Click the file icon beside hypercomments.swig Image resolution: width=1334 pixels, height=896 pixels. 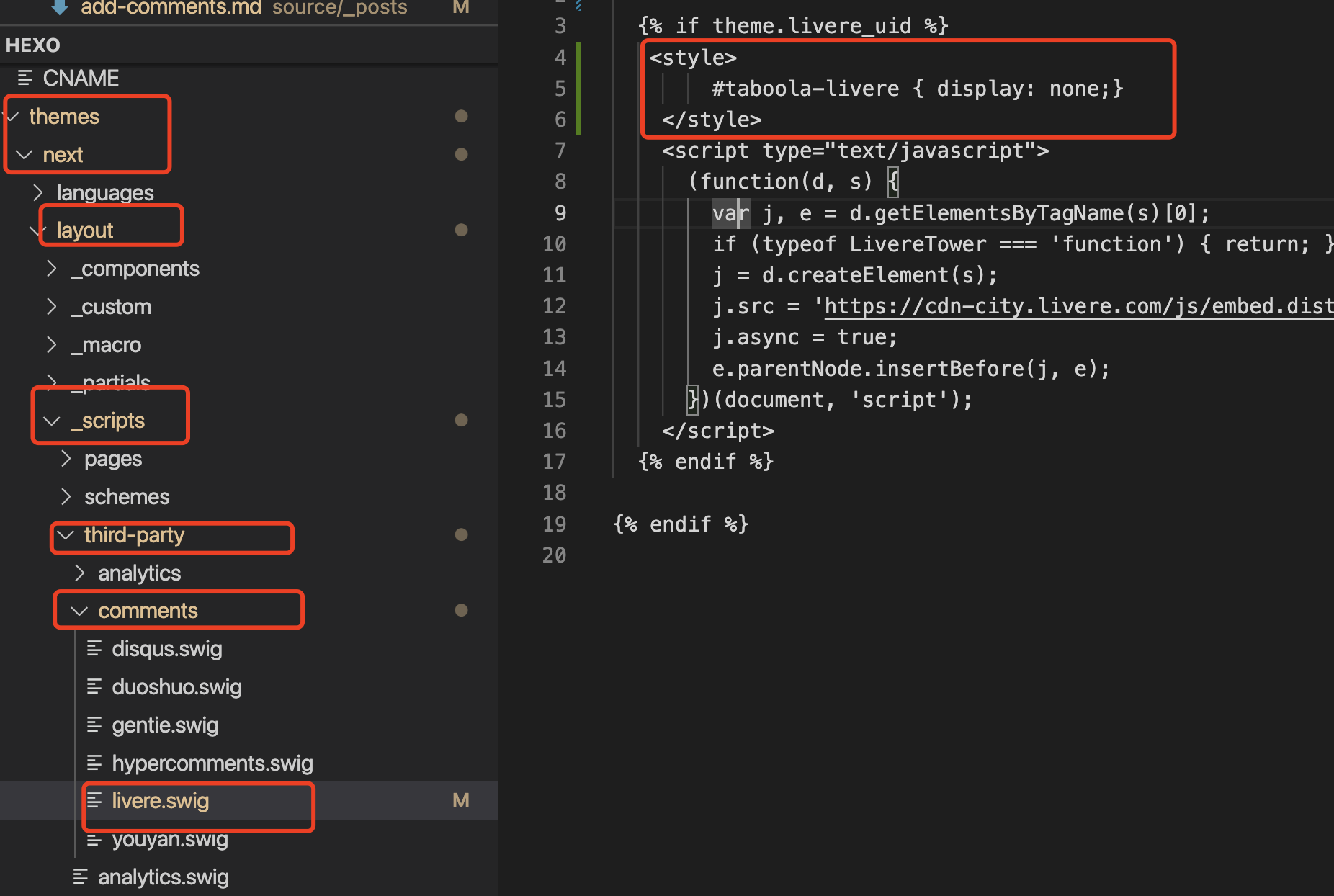coord(94,763)
